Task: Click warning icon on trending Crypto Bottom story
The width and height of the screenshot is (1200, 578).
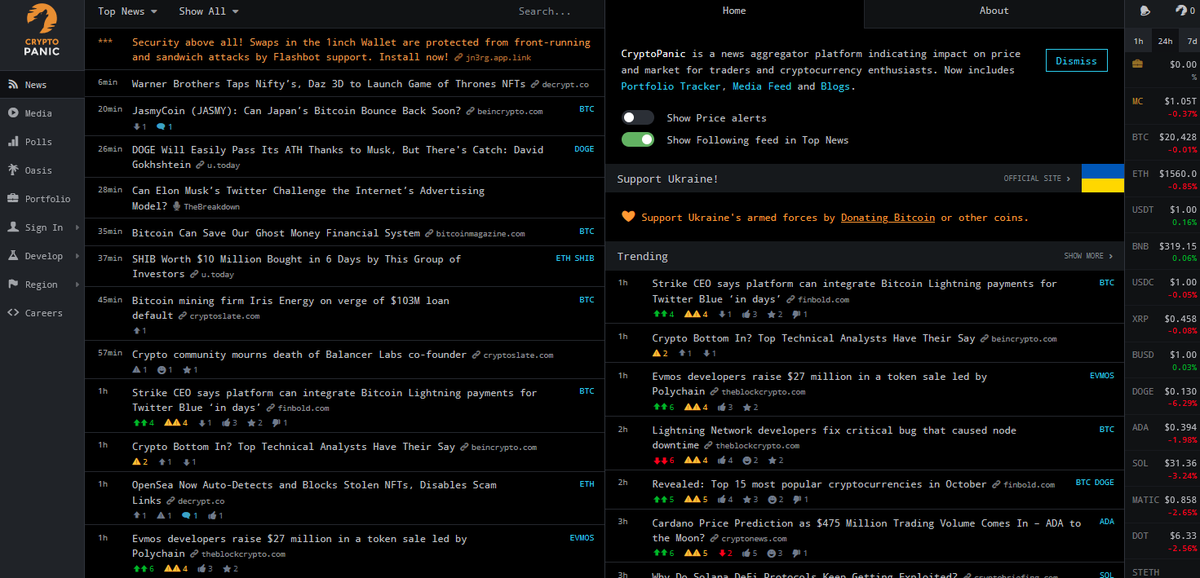Action: pyautogui.click(x=657, y=353)
